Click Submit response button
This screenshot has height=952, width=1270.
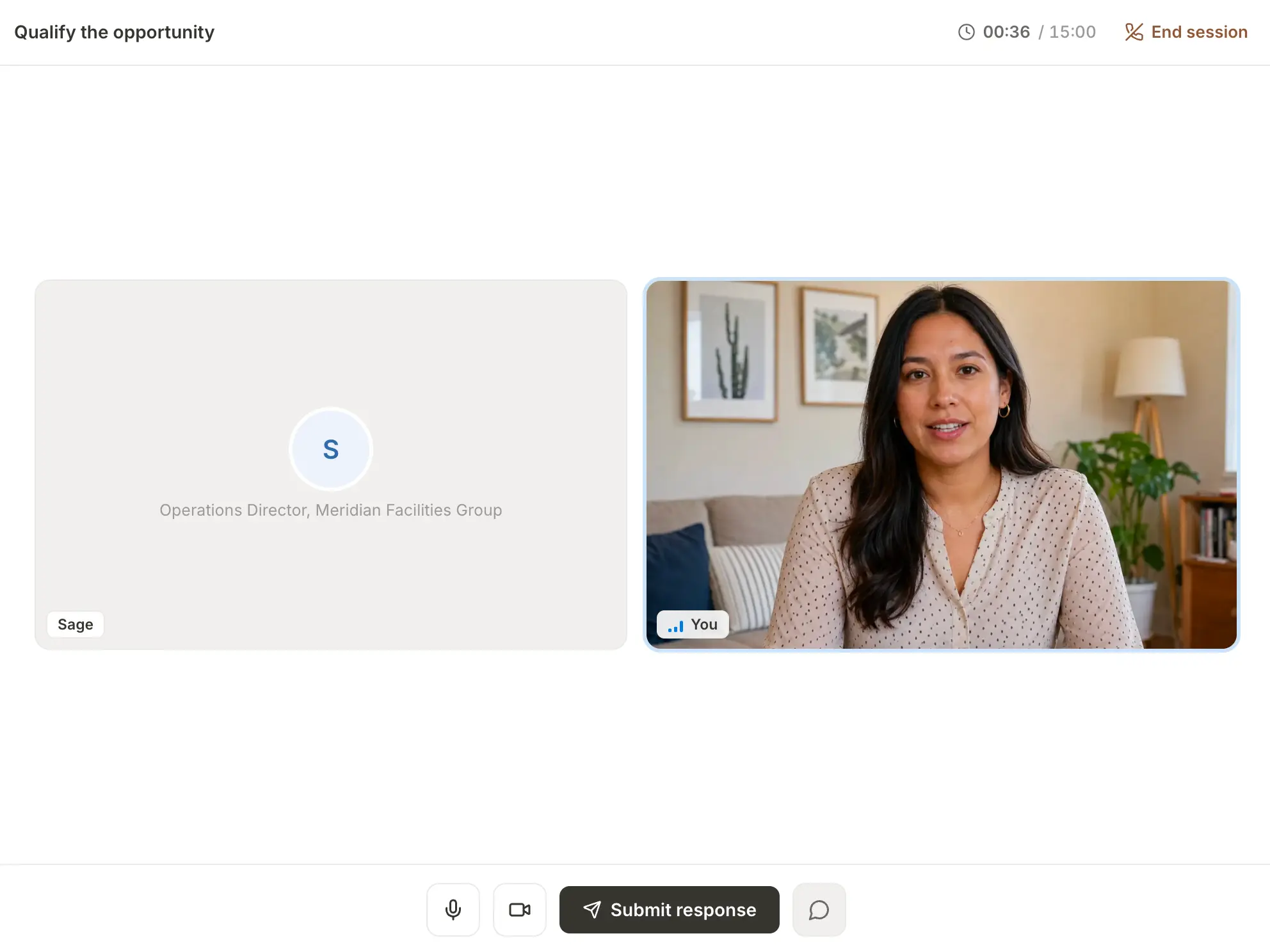pos(669,909)
